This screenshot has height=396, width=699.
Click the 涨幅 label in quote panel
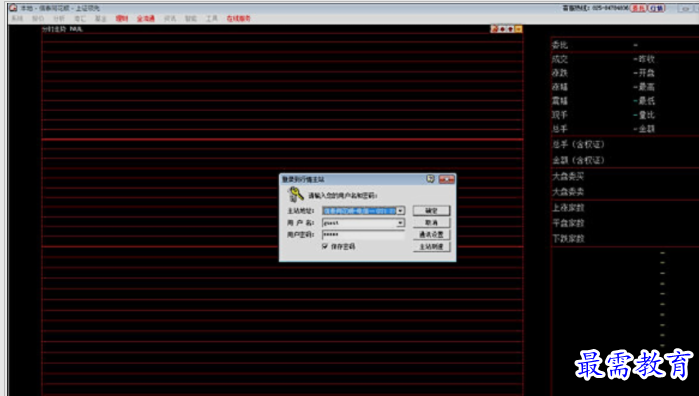pos(560,87)
